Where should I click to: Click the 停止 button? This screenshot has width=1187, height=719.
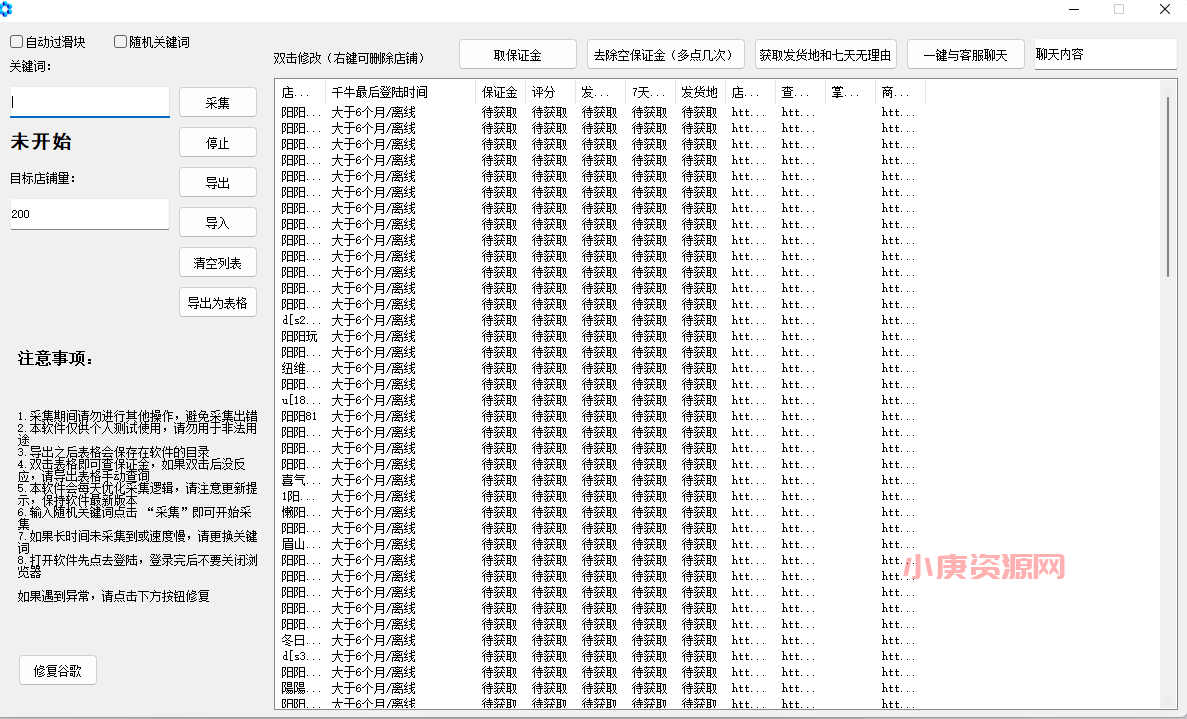pyautogui.click(x=217, y=142)
